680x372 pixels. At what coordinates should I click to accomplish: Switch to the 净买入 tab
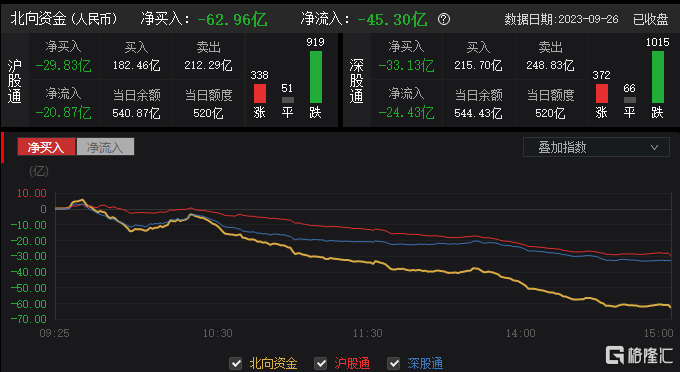point(46,147)
